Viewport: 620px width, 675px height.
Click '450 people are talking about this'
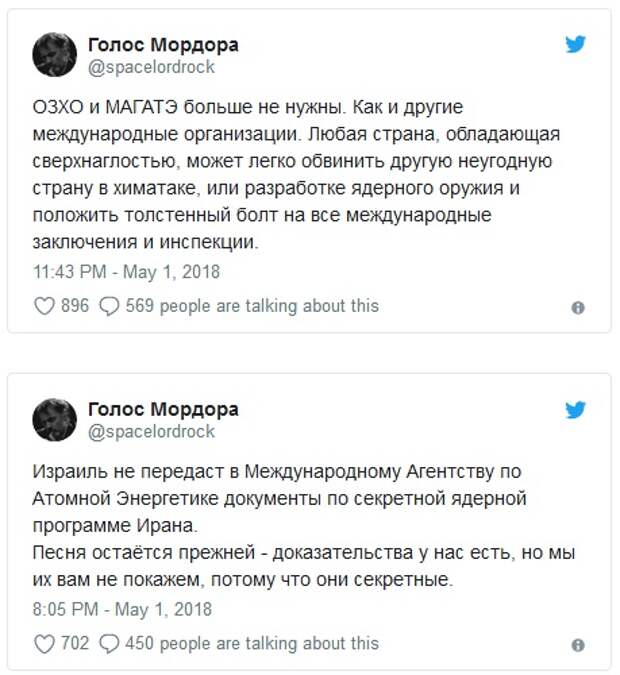coord(252,644)
